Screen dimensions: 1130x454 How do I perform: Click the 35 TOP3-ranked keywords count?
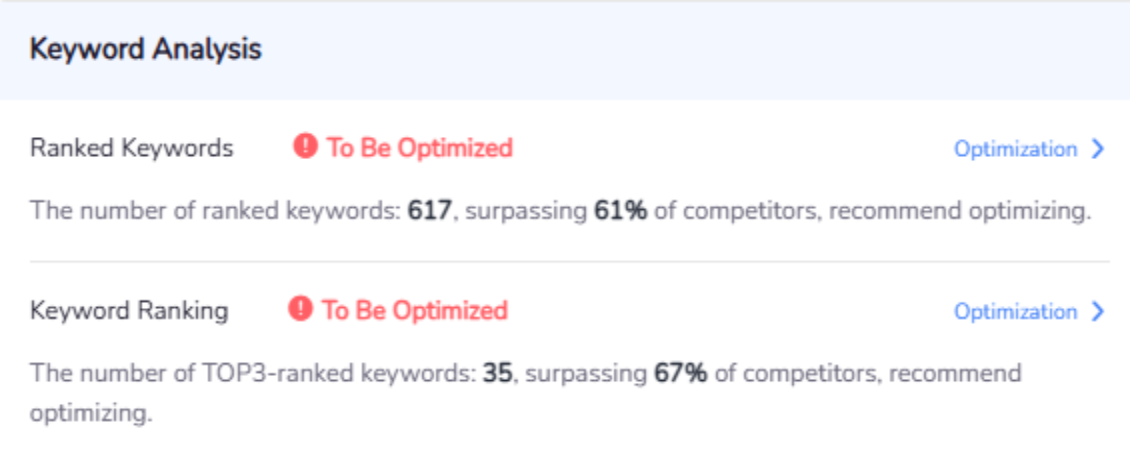pos(497,374)
